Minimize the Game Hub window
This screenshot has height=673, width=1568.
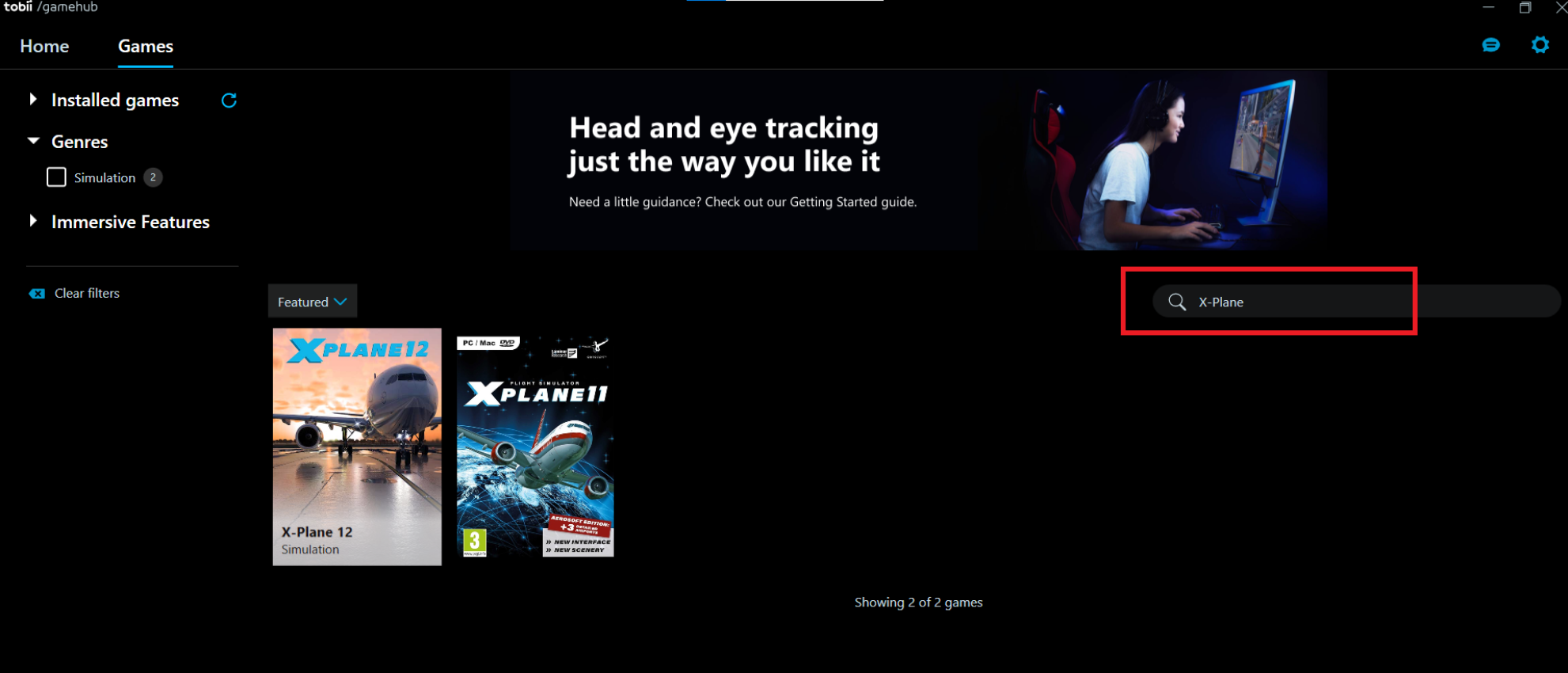(1488, 8)
